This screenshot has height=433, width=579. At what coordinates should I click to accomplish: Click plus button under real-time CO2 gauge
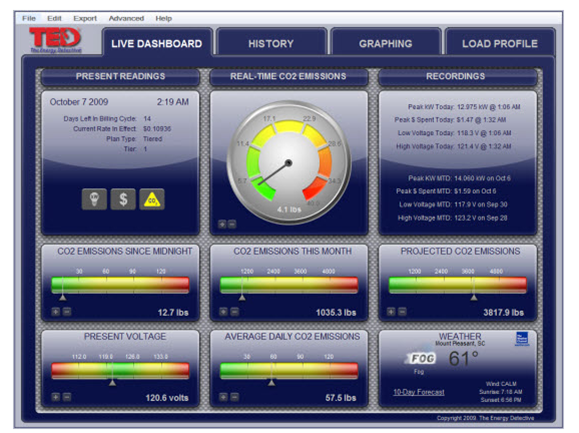(222, 224)
